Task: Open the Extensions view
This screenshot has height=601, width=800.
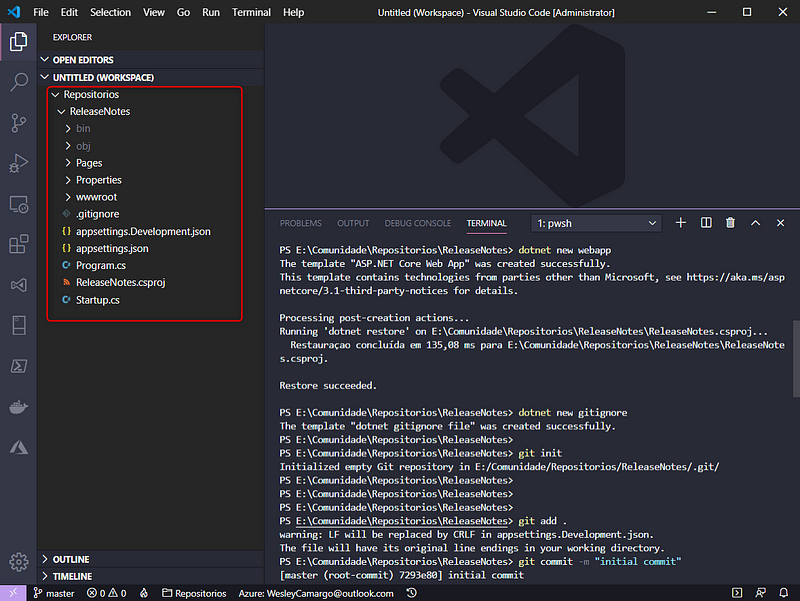Action: pyautogui.click(x=18, y=243)
